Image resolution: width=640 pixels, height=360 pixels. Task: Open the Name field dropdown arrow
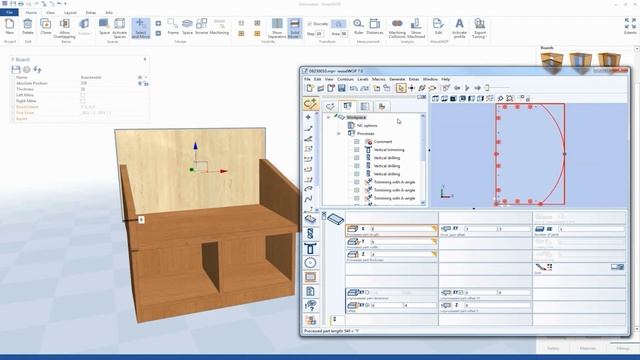click(146, 77)
